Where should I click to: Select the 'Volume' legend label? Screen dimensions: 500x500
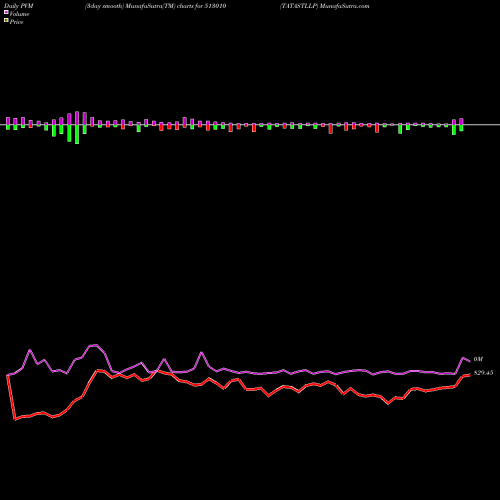pyautogui.click(x=19, y=14)
